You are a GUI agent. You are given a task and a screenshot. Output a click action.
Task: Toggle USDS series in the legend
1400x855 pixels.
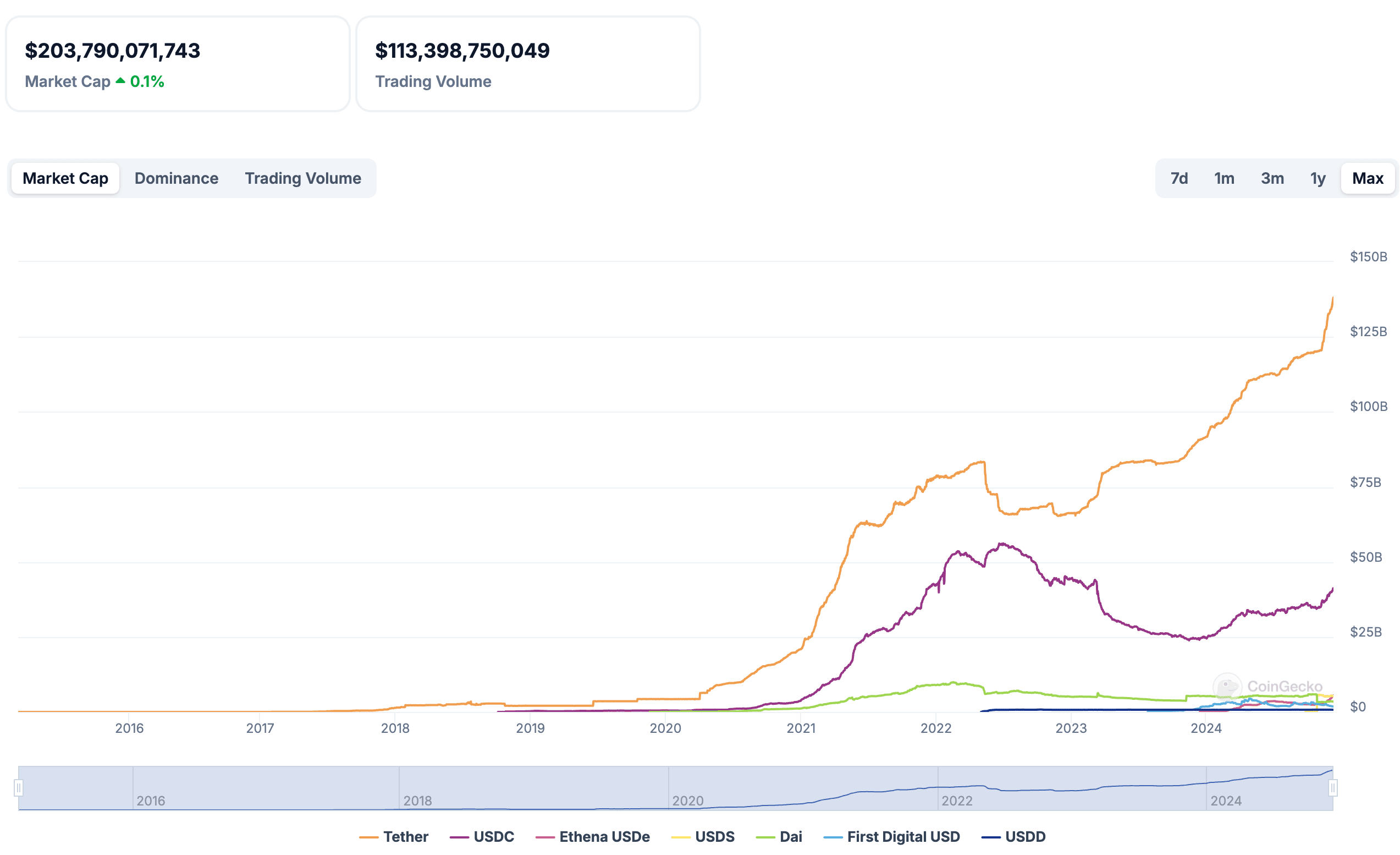pyautogui.click(x=703, y=837)
